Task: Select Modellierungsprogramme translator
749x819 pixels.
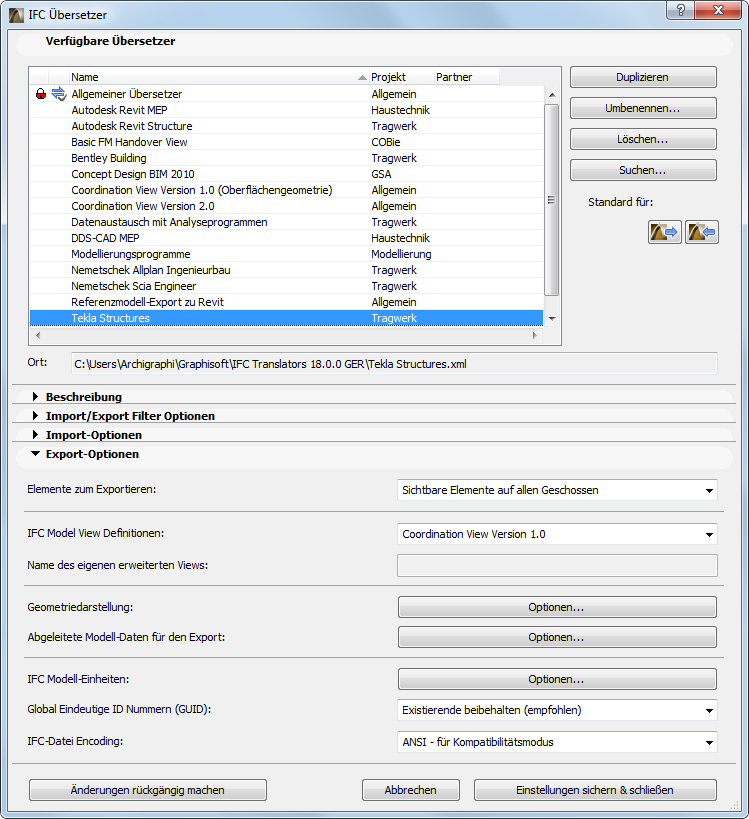Action: [x=286, y=254]
